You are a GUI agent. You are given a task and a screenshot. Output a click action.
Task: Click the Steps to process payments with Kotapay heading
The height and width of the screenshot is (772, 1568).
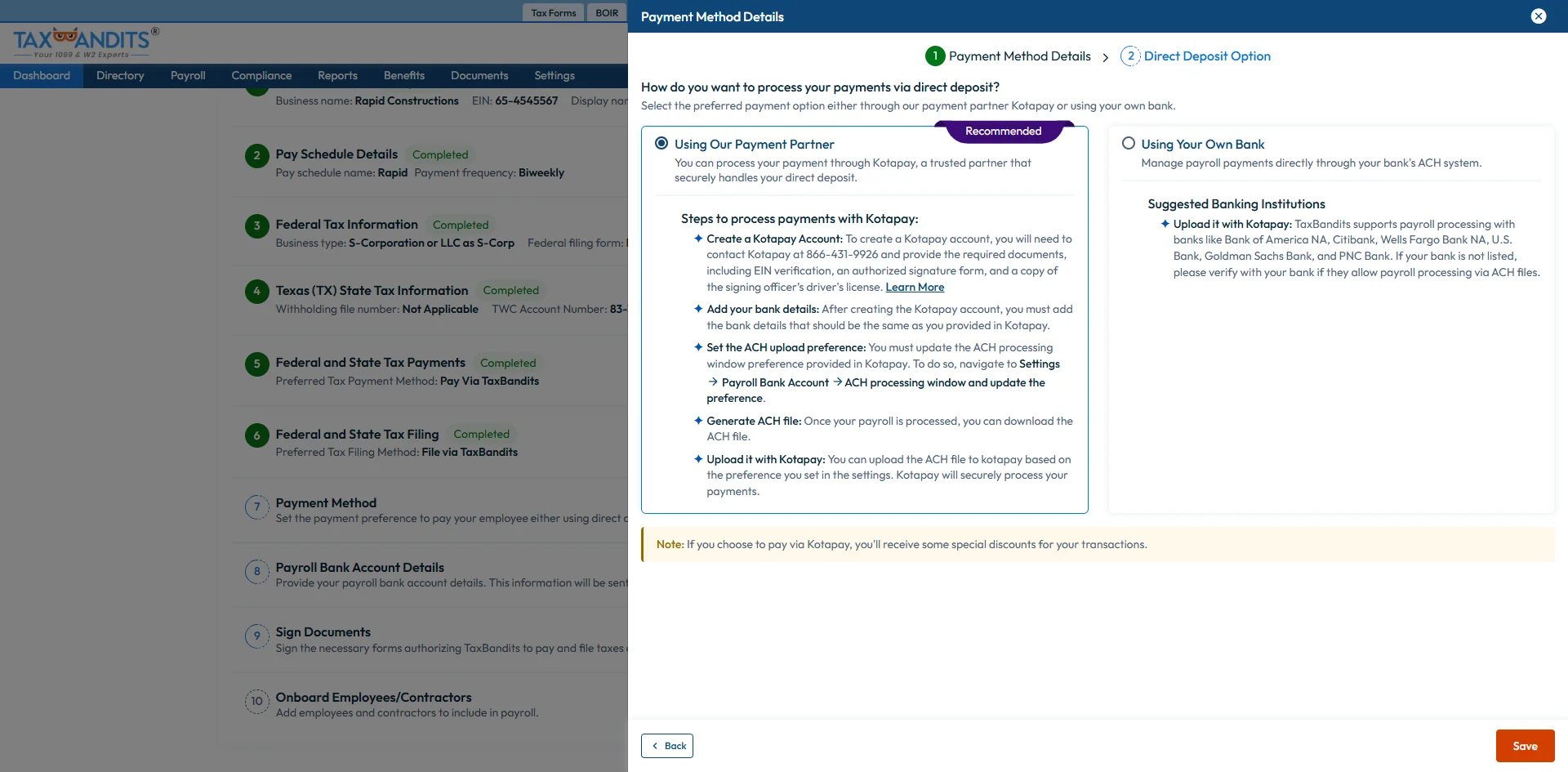coord(800,219)
